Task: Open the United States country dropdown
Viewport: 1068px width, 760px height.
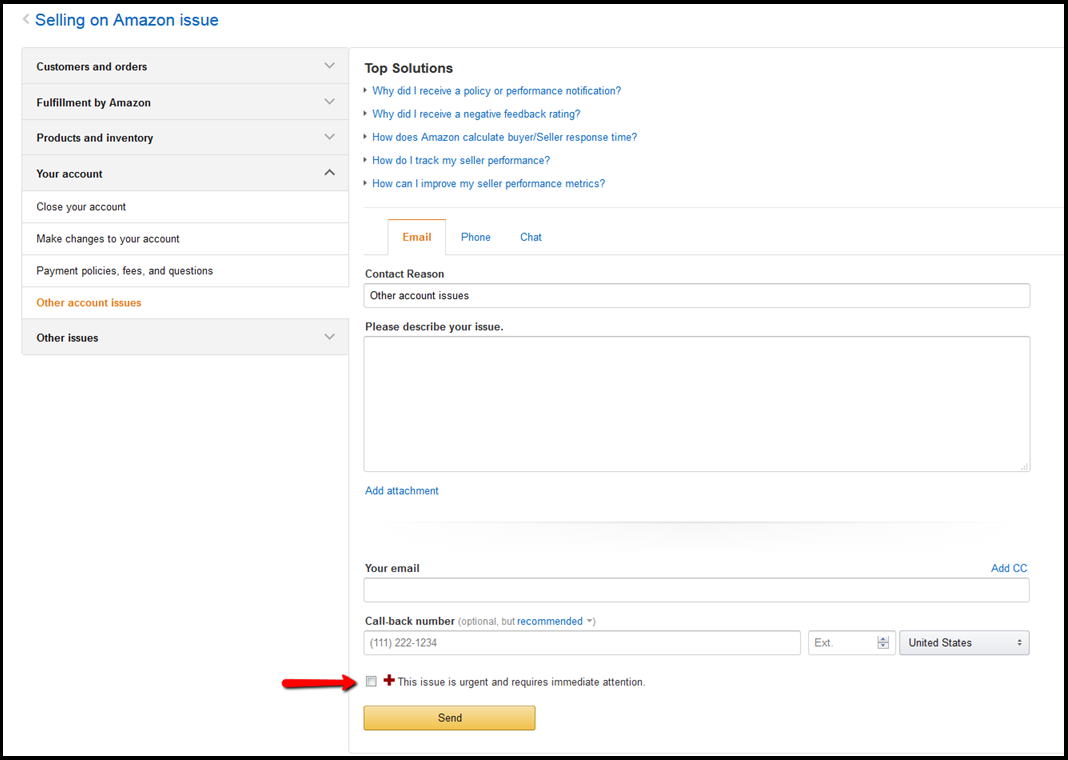Action: pos(964,643)
